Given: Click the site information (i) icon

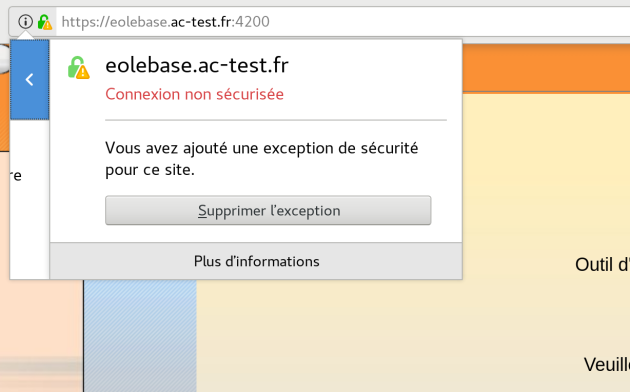Looking at the screenshot, I should coord(25,21).
